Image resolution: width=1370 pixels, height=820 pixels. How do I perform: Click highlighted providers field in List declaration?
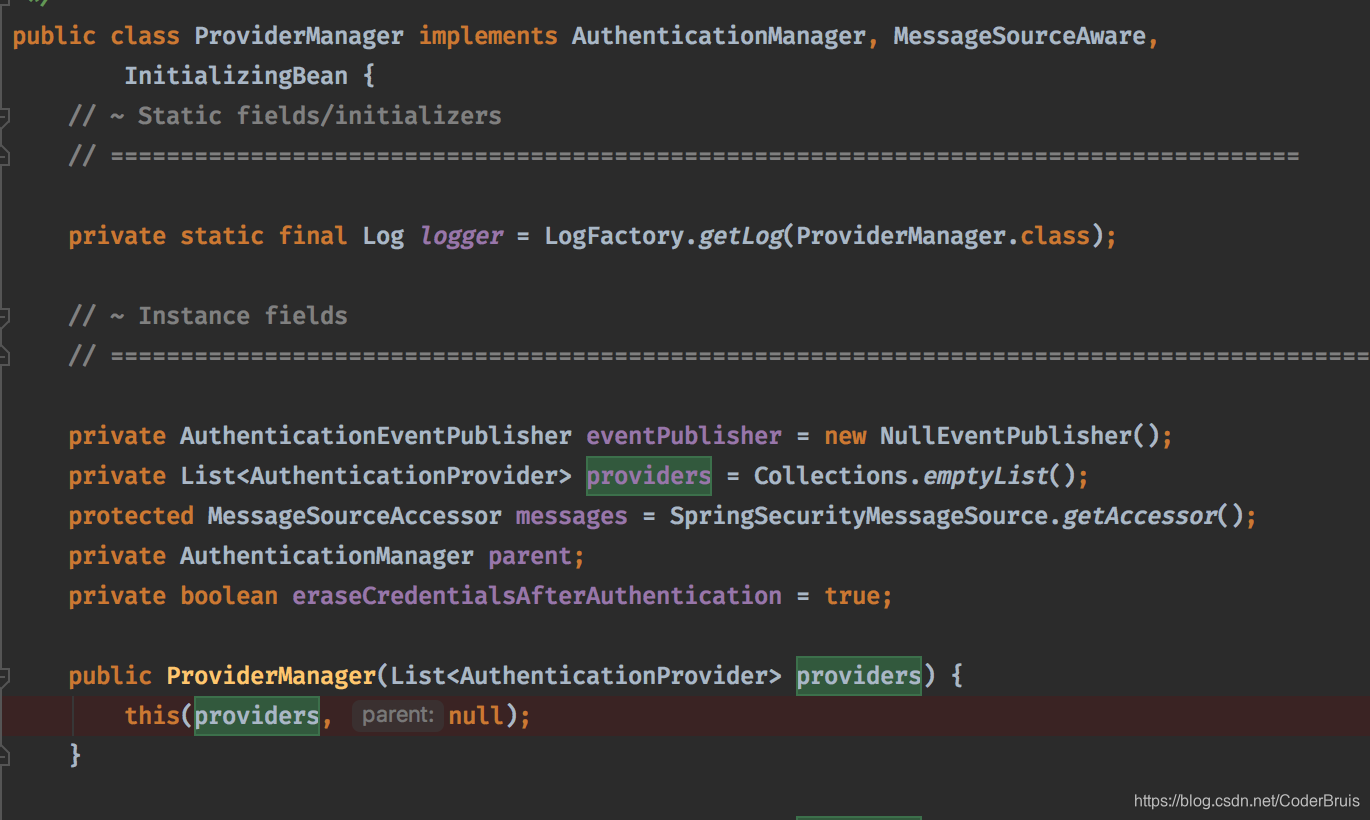point(649,476)
